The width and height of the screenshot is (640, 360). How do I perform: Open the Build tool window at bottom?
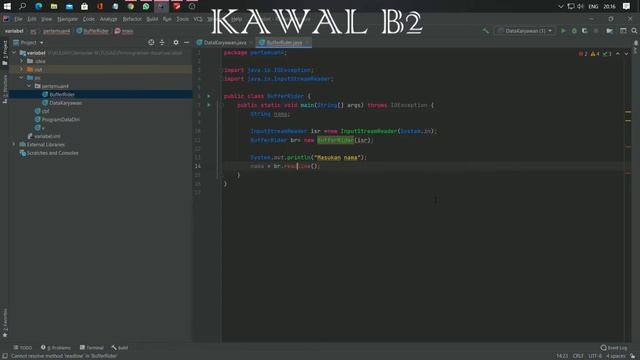[x=120, y=348]
